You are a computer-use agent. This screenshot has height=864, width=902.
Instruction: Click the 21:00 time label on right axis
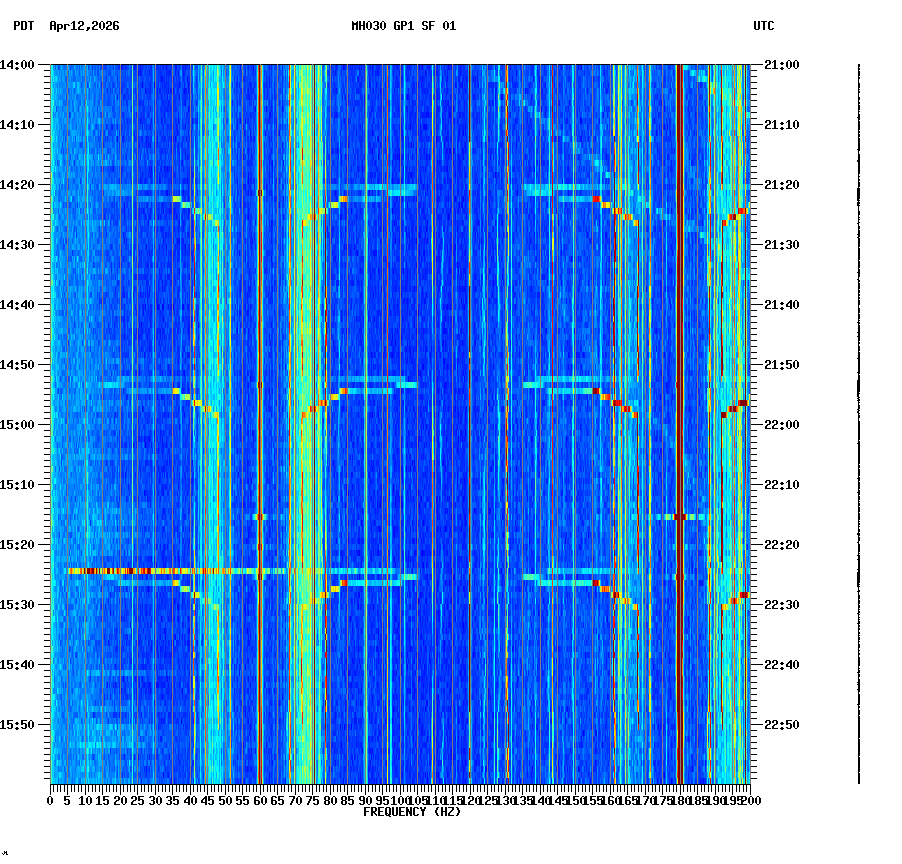click(779, 63)
